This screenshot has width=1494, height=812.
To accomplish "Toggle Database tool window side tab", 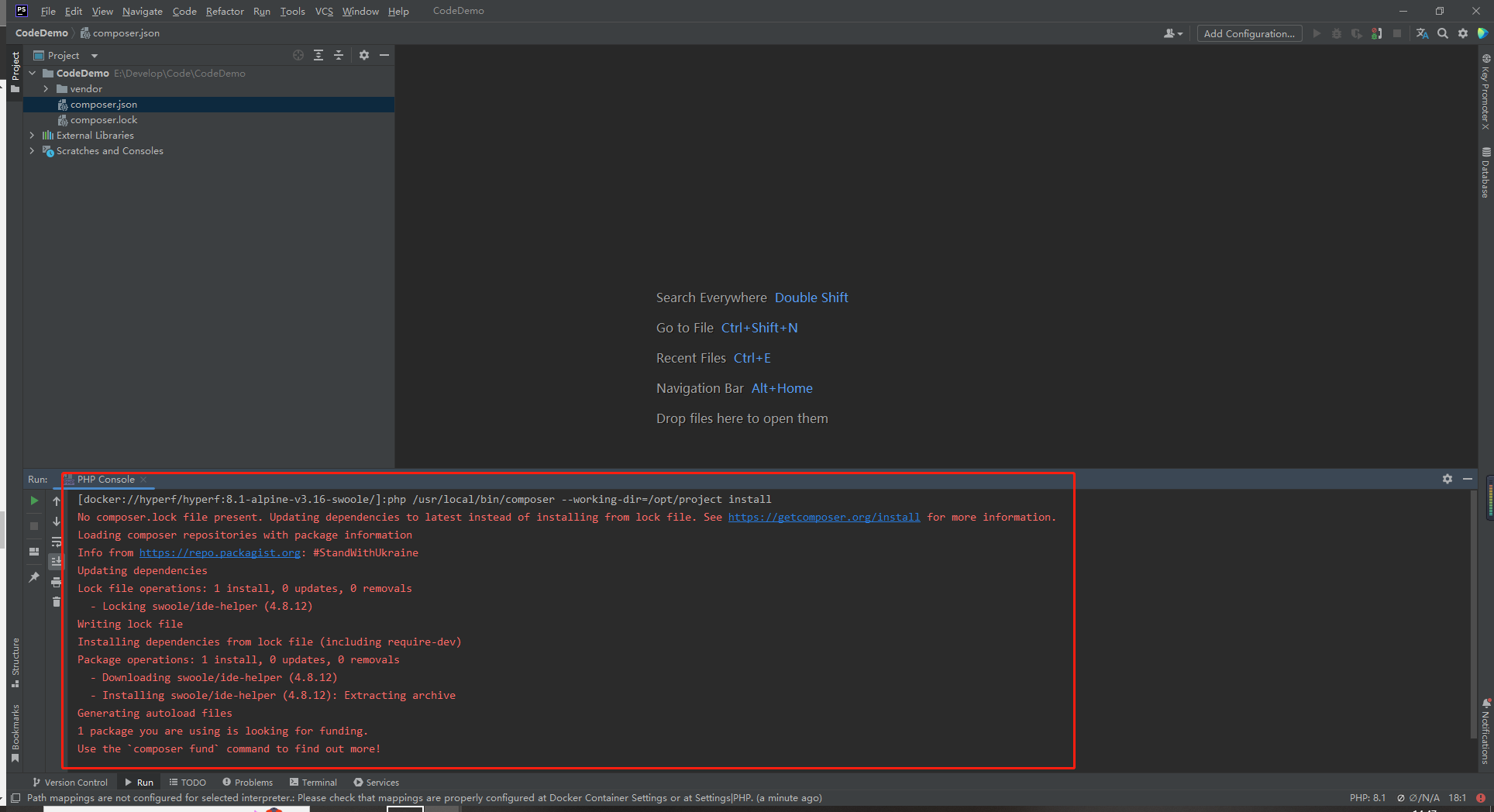I will tap(1485, 173).
